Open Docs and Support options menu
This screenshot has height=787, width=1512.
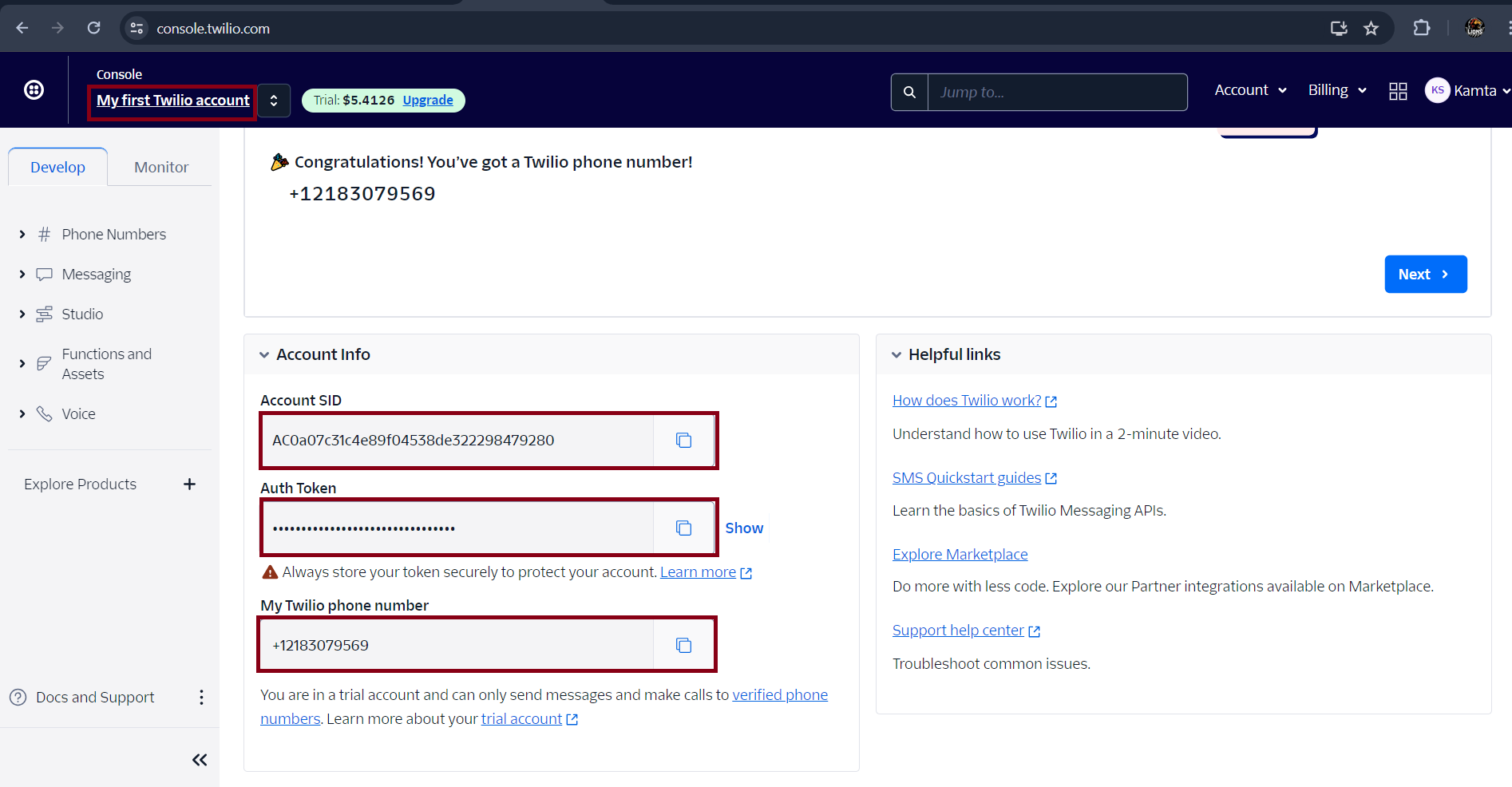[x=201, y=698]
